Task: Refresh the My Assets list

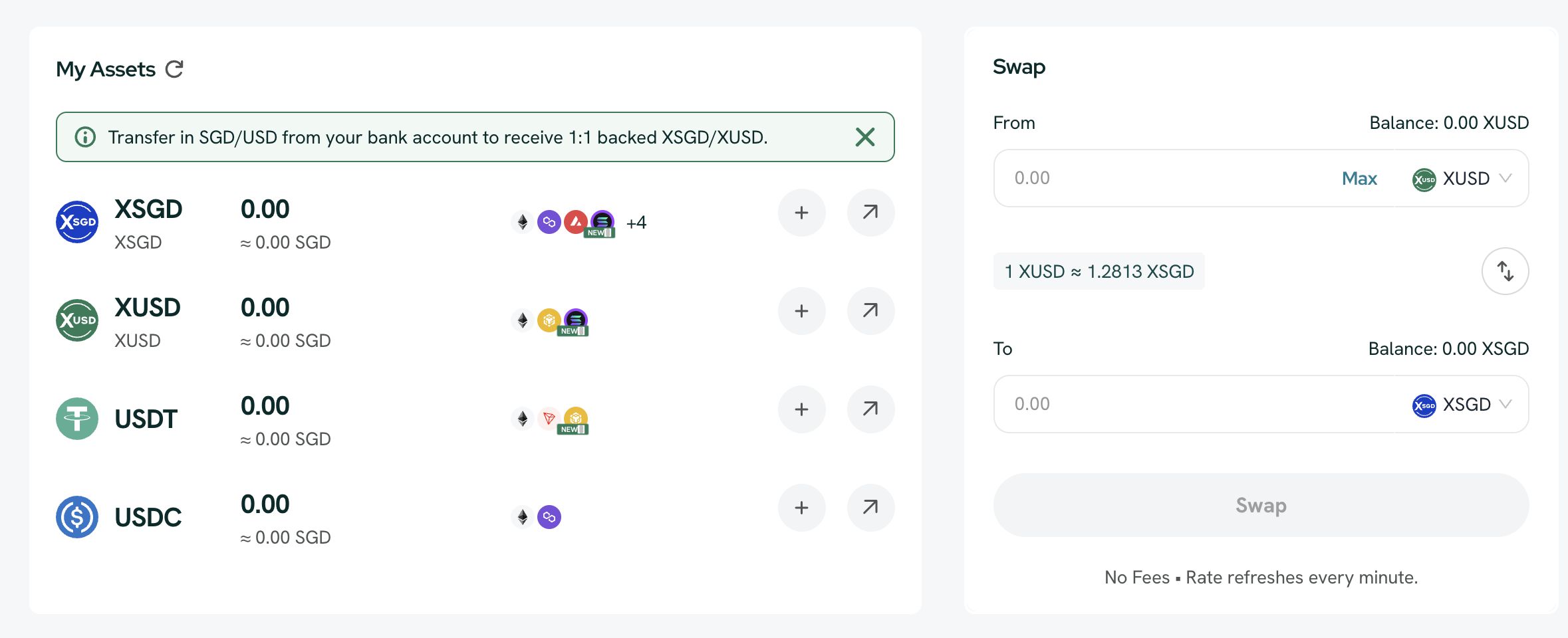Action: [x=174, y=69]
